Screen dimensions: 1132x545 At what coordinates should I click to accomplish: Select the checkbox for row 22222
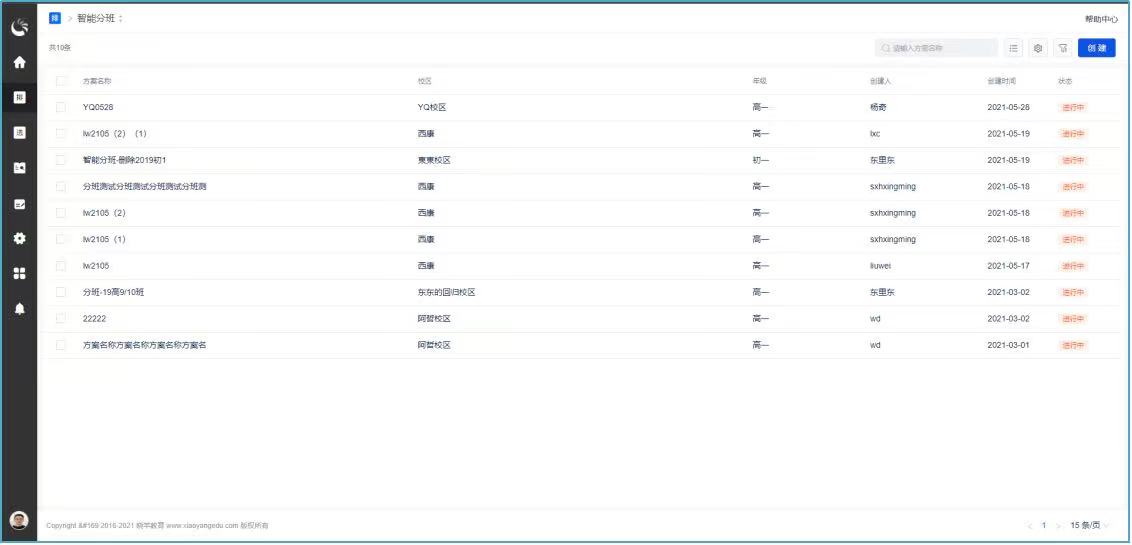coord(61,319)
